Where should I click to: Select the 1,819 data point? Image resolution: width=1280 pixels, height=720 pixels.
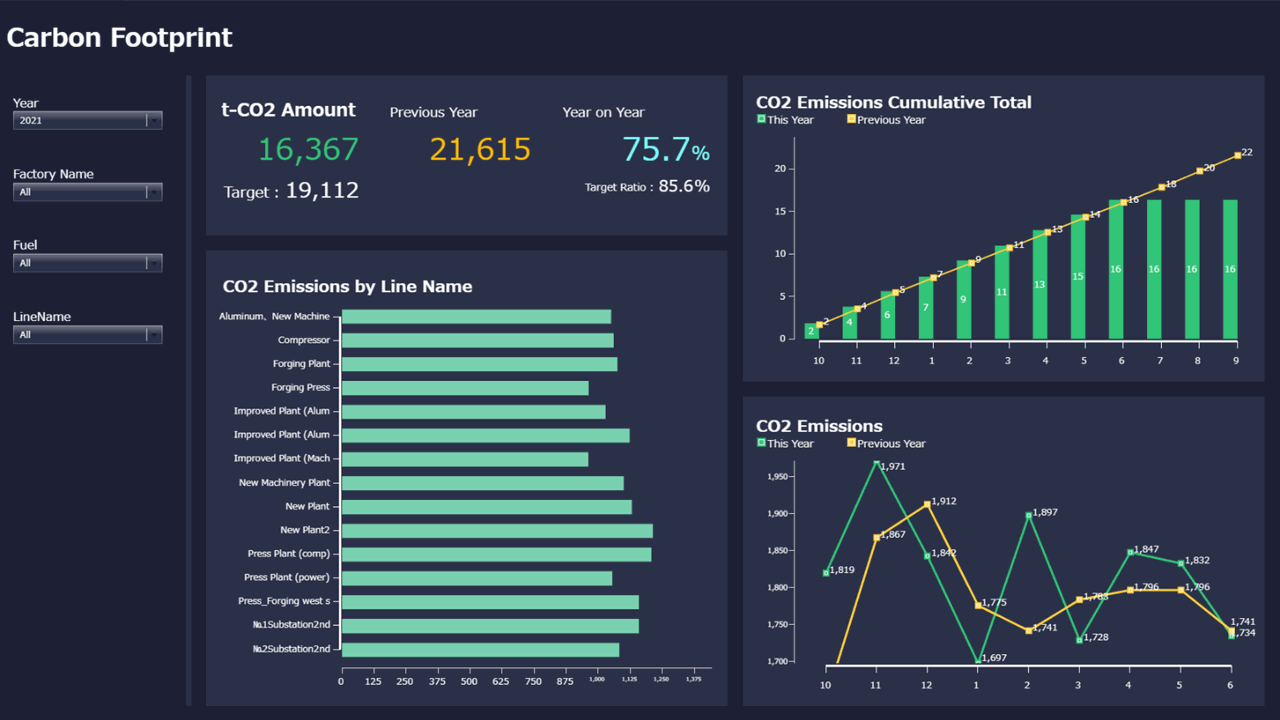coord(826,573)
